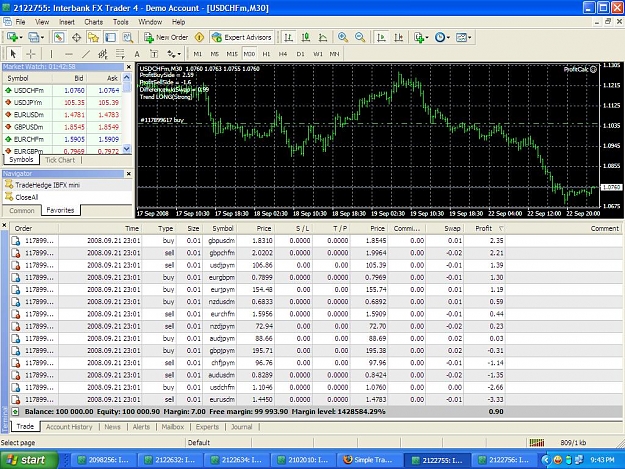625x469 pixels.
Task: Select the Text tool (A)
Action: pyautogui.click(x=137, y=54)
